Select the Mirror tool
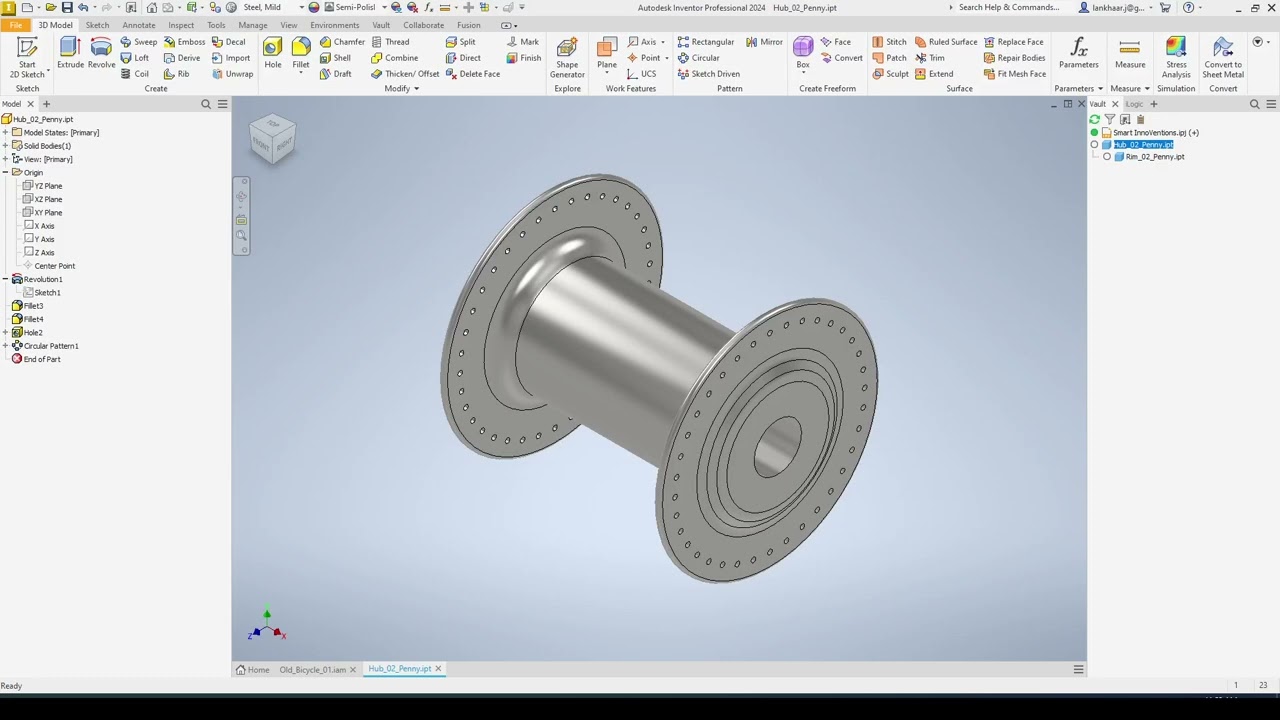This screenshot has width=1280, height=720. pos(764,42)
